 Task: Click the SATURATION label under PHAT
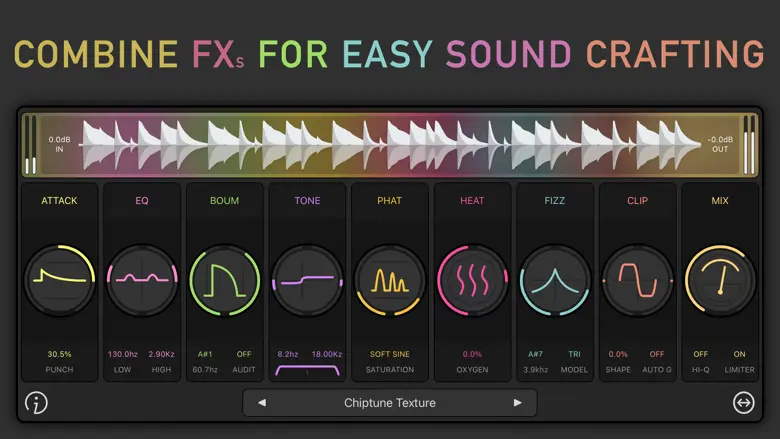pyautogui.click(x=390, y=369)
